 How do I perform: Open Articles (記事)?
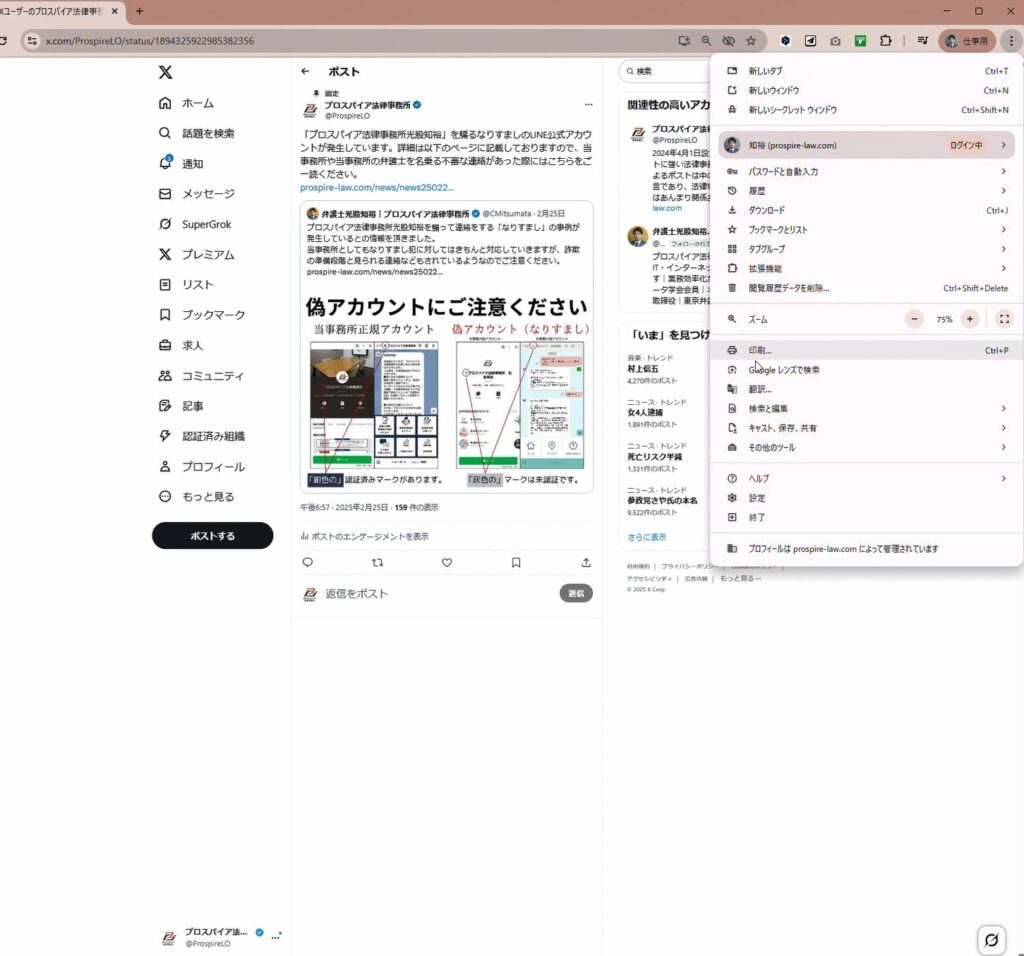tap(181, 406)
